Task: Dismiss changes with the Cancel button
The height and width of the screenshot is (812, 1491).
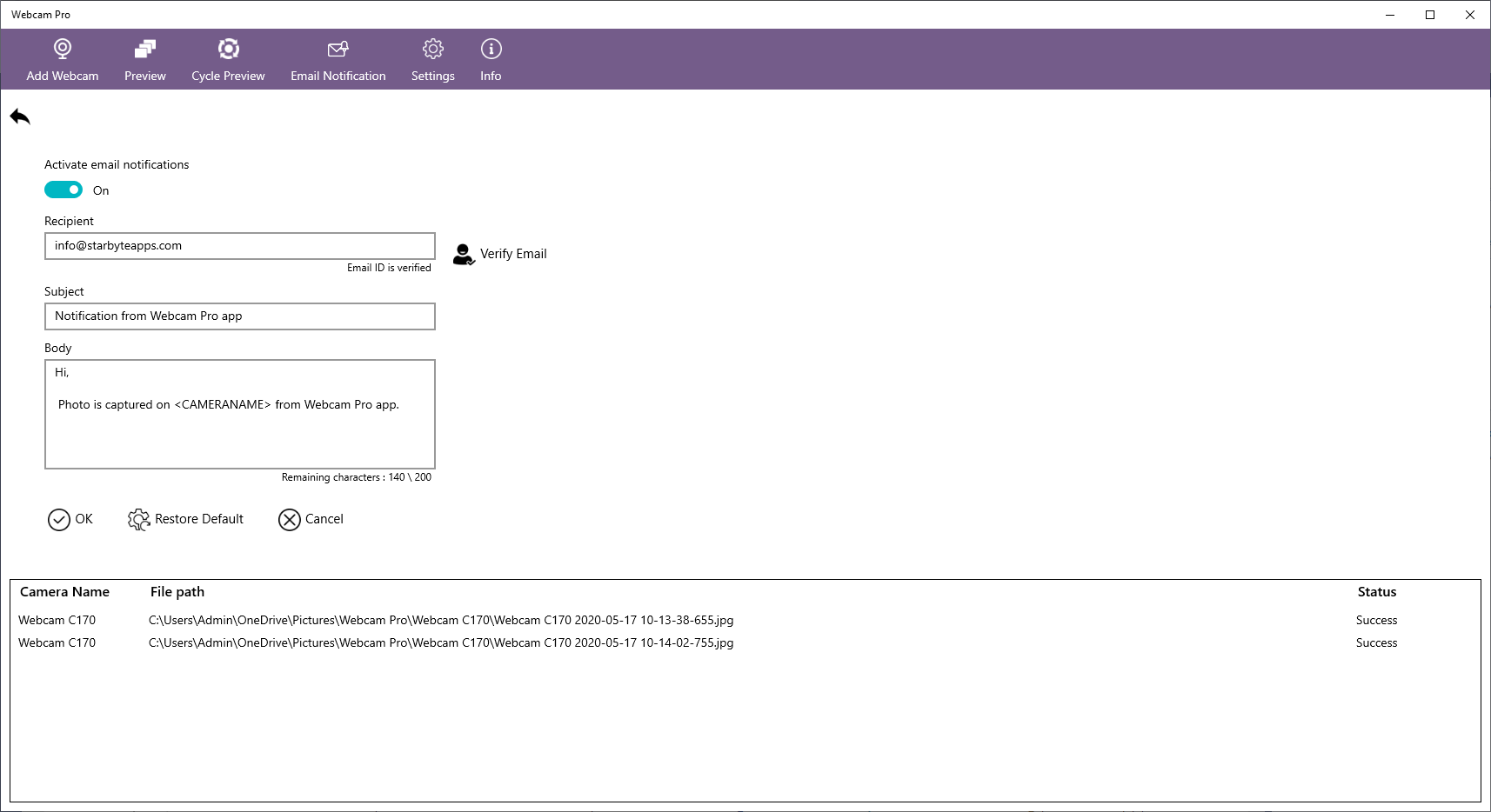Action: point(310,519)
